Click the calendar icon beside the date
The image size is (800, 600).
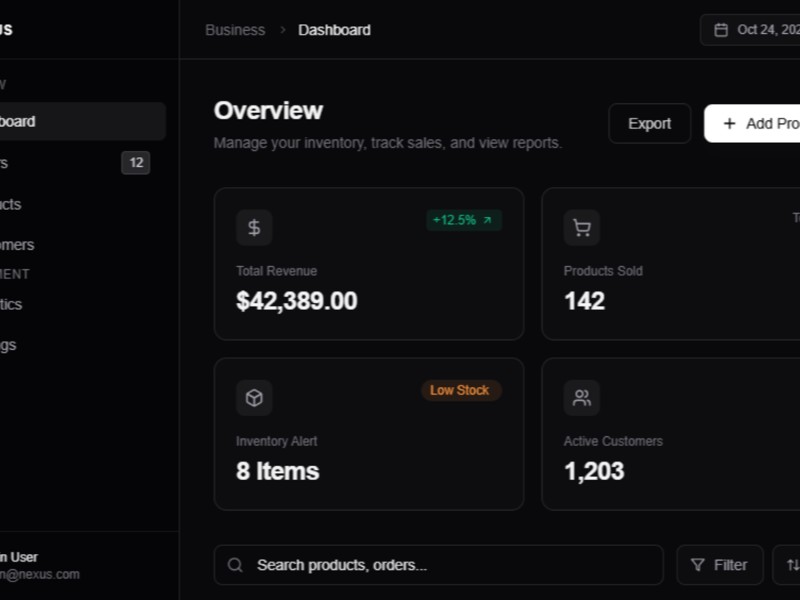pyautogui.click(x=721, y=30)
